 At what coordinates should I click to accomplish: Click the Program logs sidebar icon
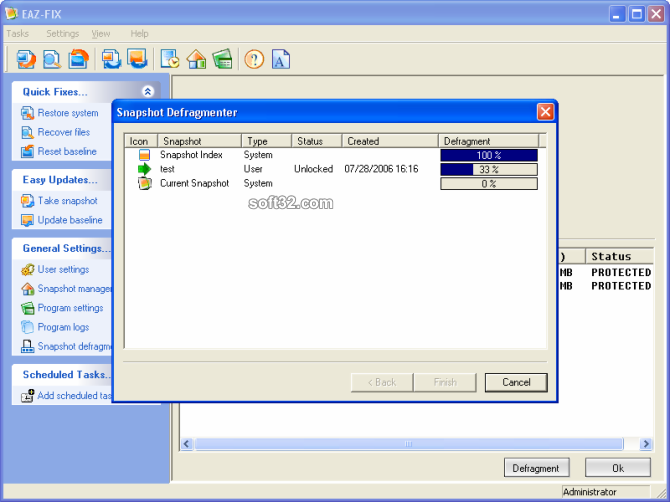(27, 327)
